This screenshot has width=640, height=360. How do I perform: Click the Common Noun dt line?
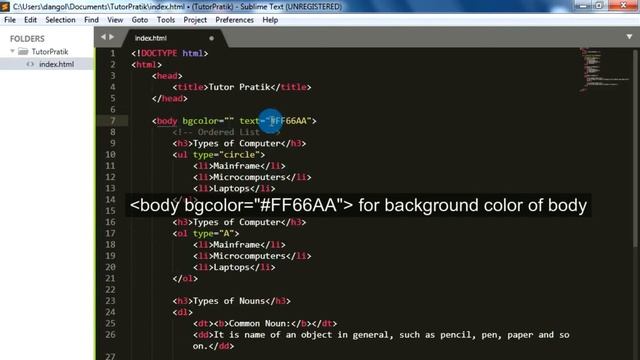coord(265,324)
